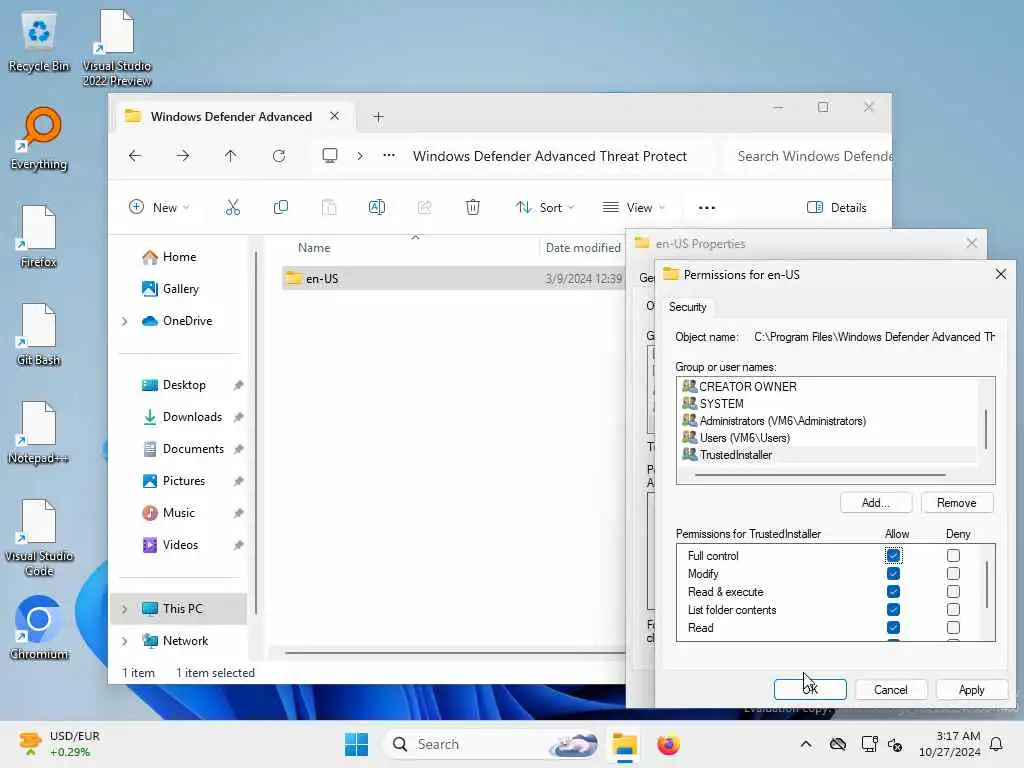Click the group list vertical scrollbar
Image resolution: width=1024 pixels, height=768 pixels.
click(985, 428)
